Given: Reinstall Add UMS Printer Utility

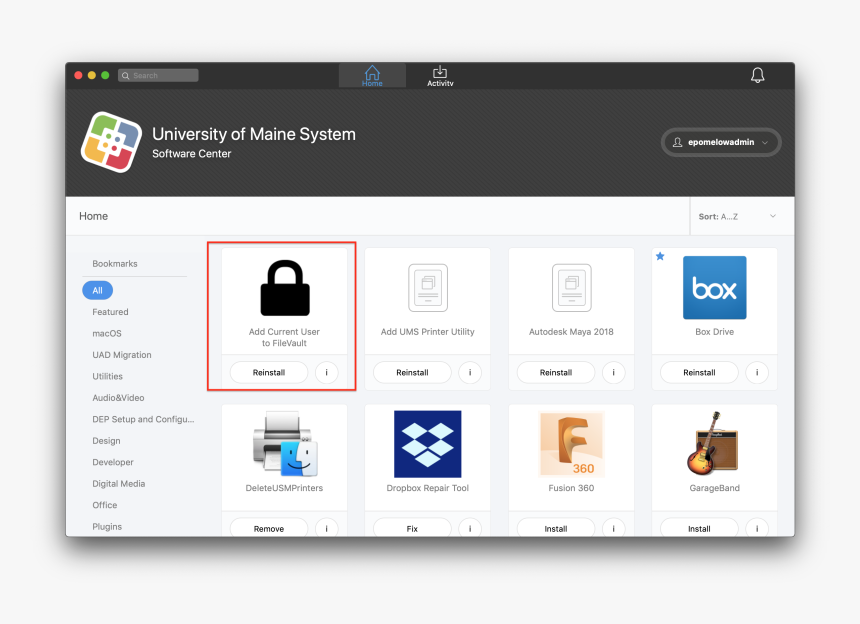Looking at the screenshot, I should click(x=412, y=372).
